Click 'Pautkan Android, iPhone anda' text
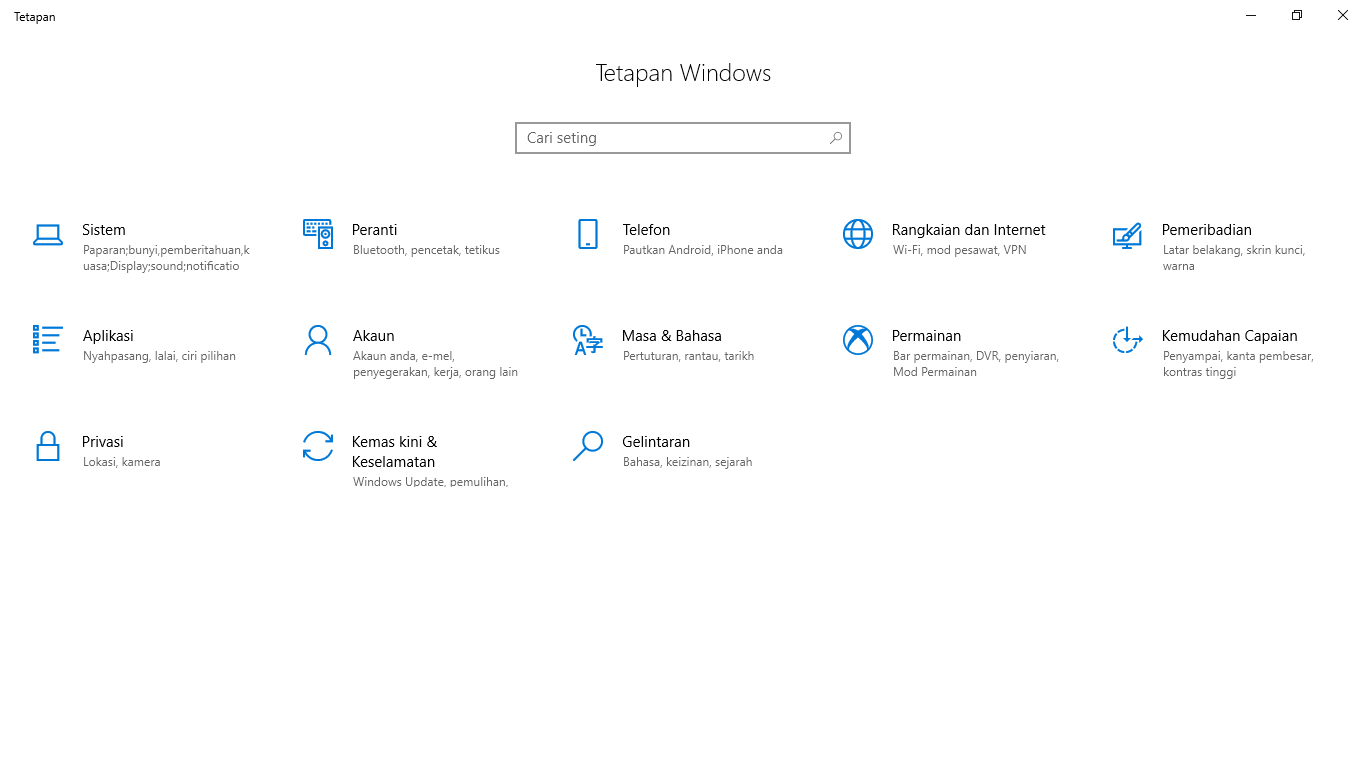1366x768 pixels. click(x=703, y=250)
